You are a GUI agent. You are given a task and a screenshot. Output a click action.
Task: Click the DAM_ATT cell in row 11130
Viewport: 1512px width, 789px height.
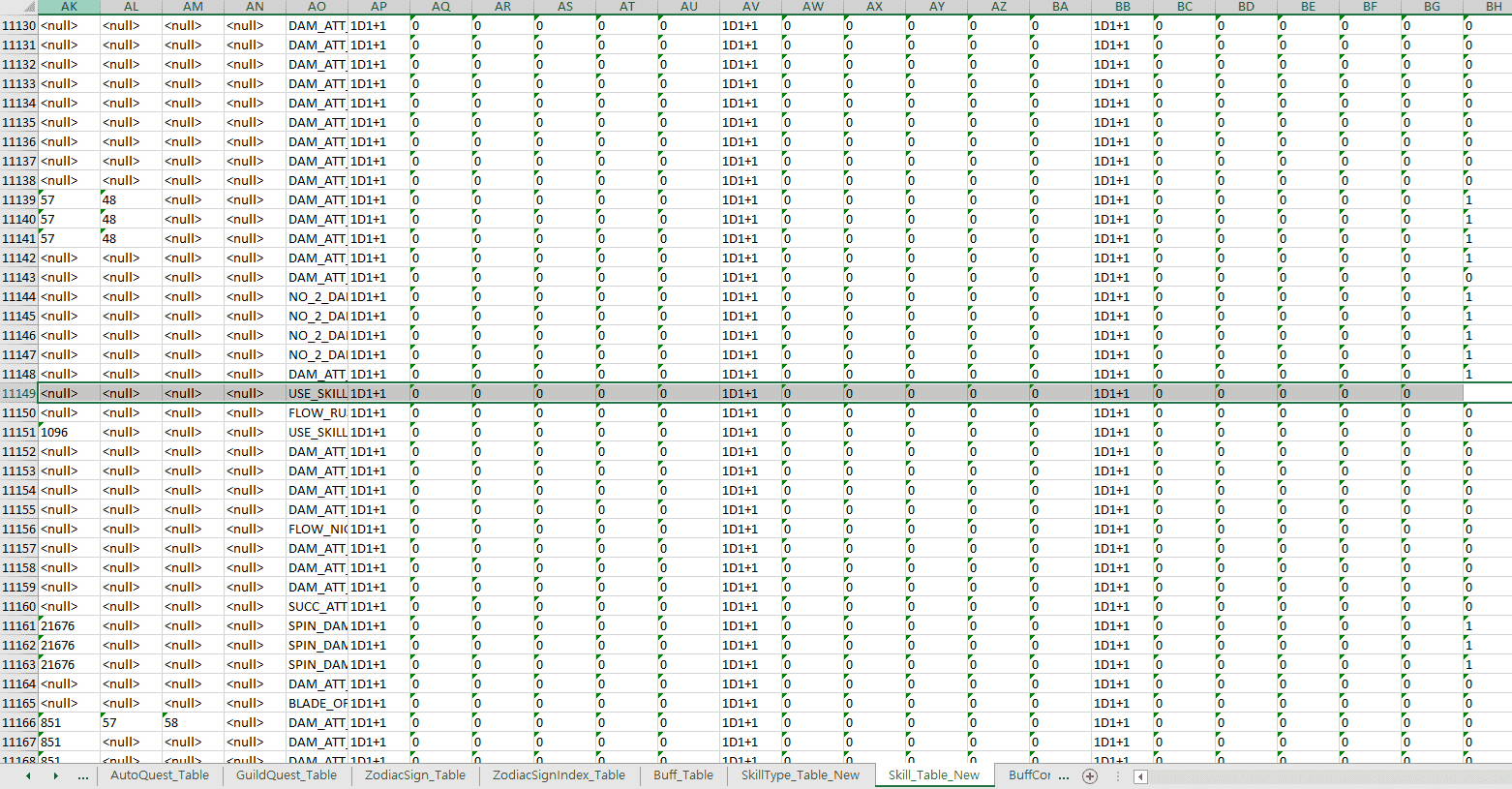pos(317,26)
